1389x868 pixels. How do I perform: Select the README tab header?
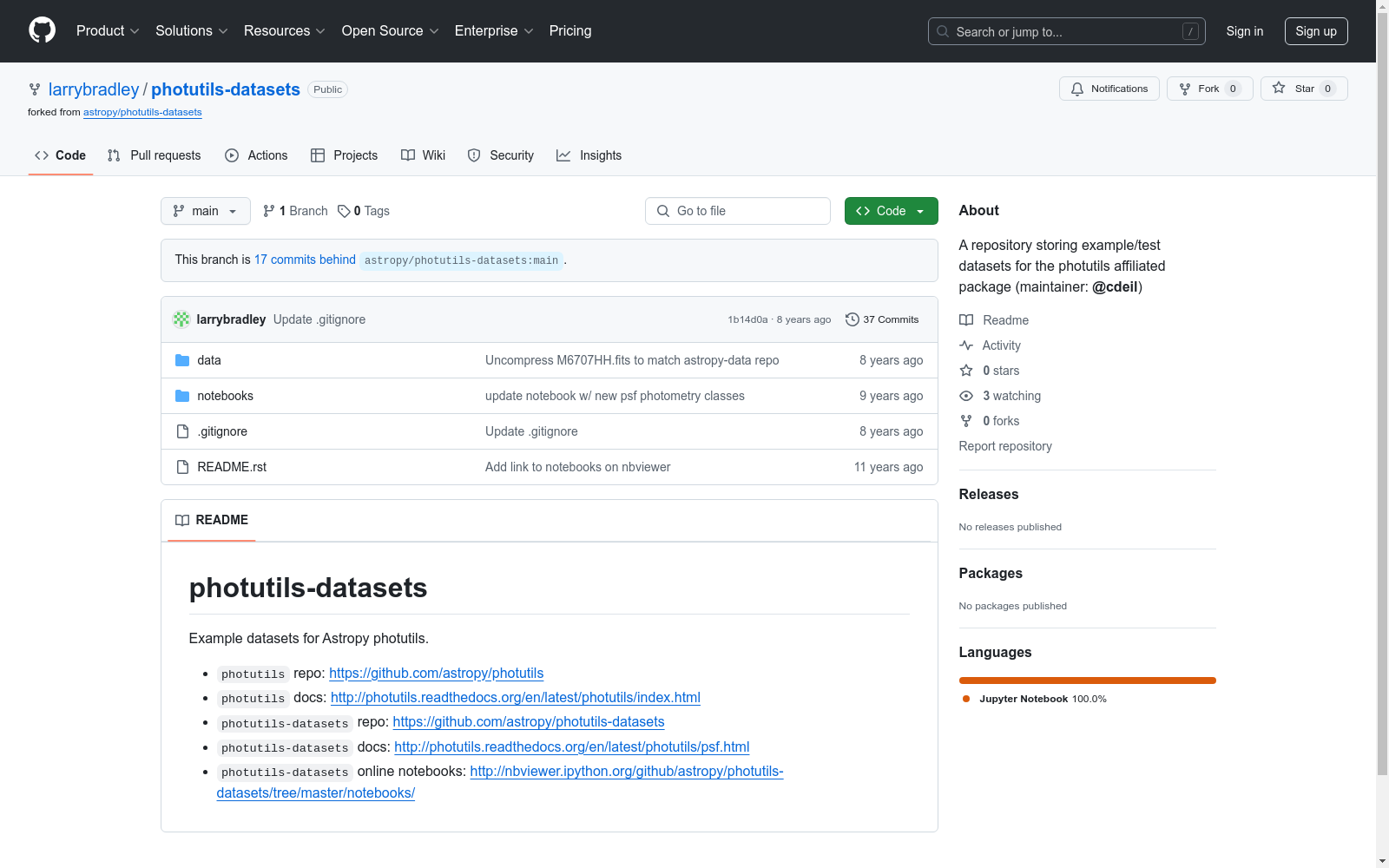212,520
